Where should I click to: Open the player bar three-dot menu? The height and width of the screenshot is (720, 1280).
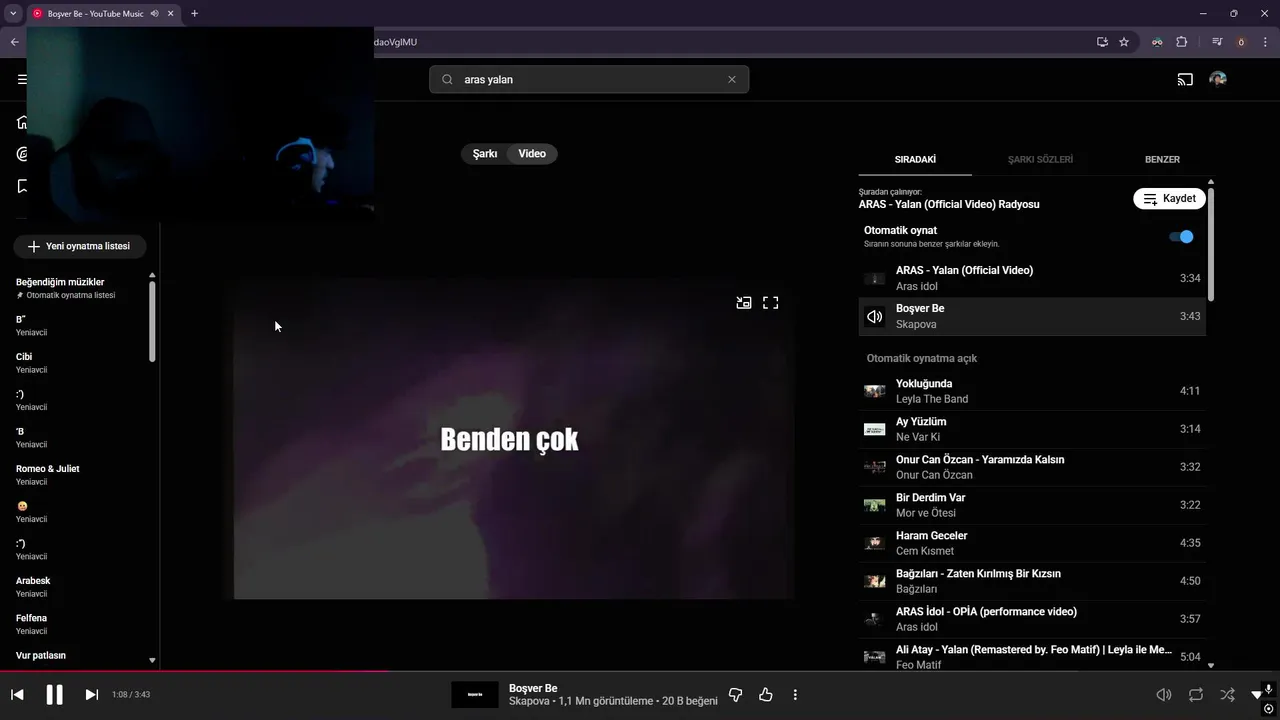(x=795, y=694)
